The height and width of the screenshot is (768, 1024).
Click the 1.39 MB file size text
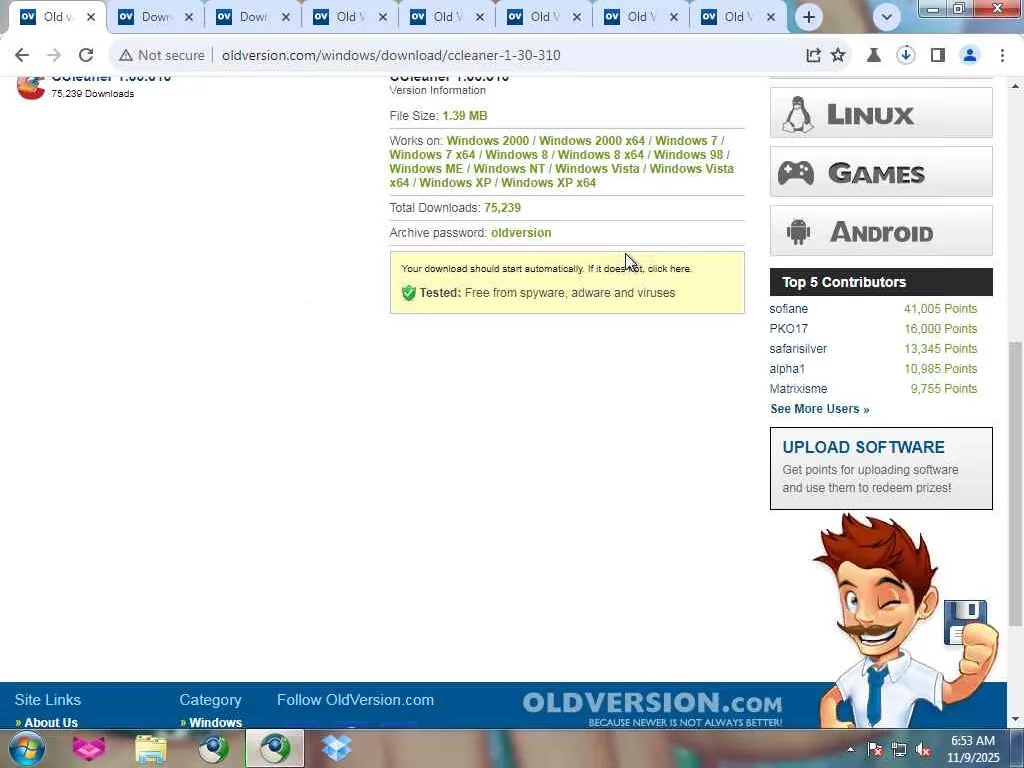point(465,116)
